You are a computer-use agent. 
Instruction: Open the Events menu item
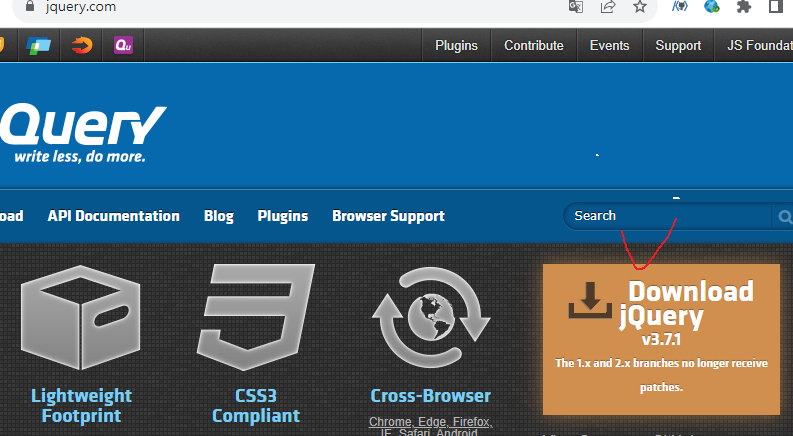pos(609,46)
